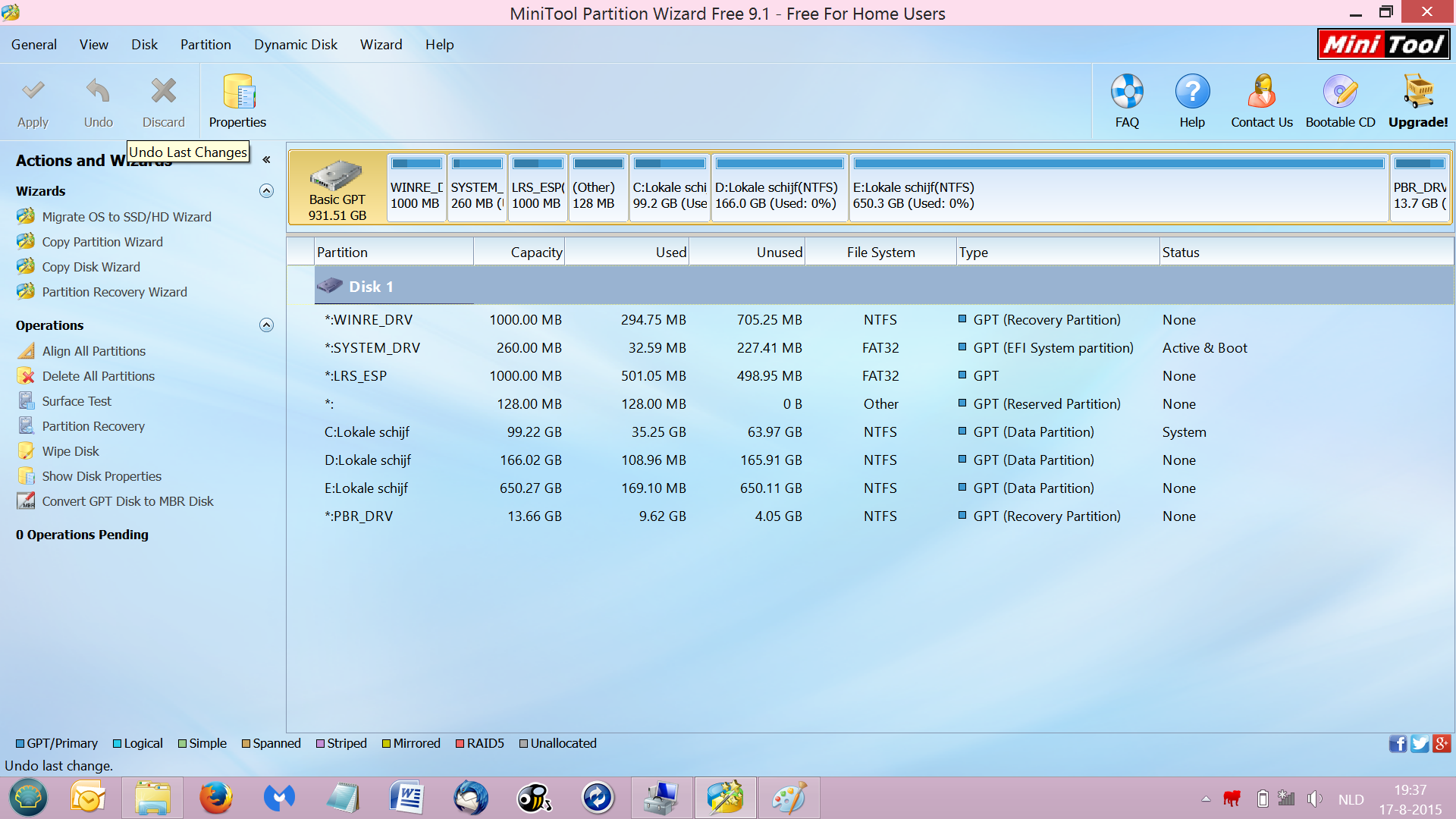Select the *:WINRE_DRV partition row
Image resolution: width=1456 pixels, height=819 pixels.
[x=884, y=320]
